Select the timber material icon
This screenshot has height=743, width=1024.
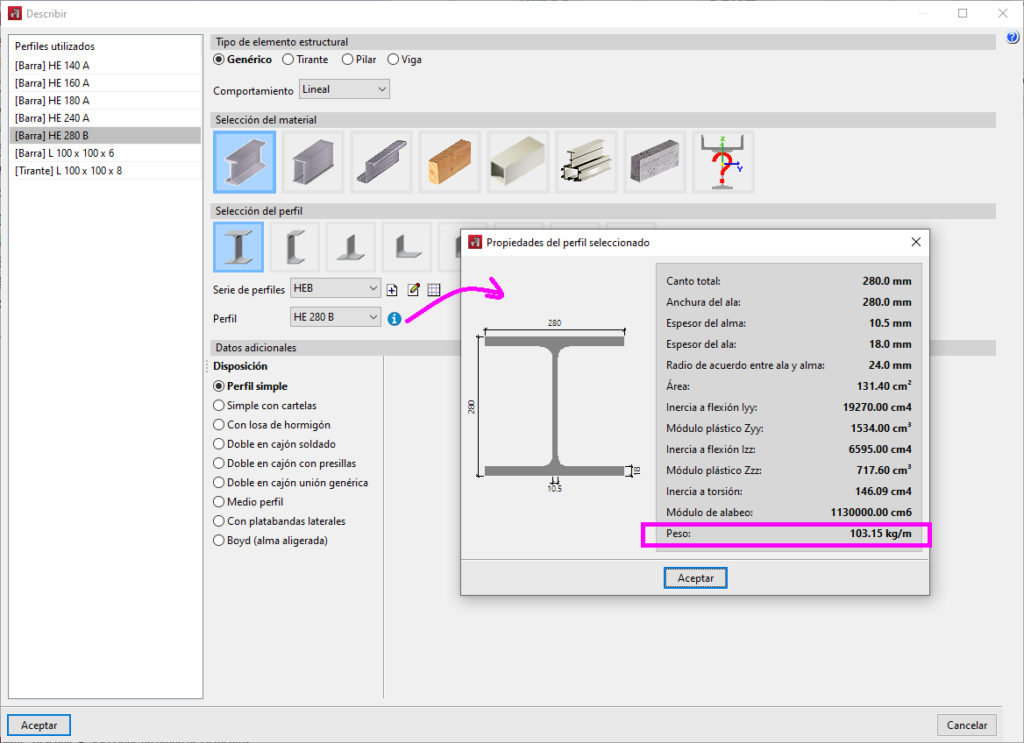450,162
